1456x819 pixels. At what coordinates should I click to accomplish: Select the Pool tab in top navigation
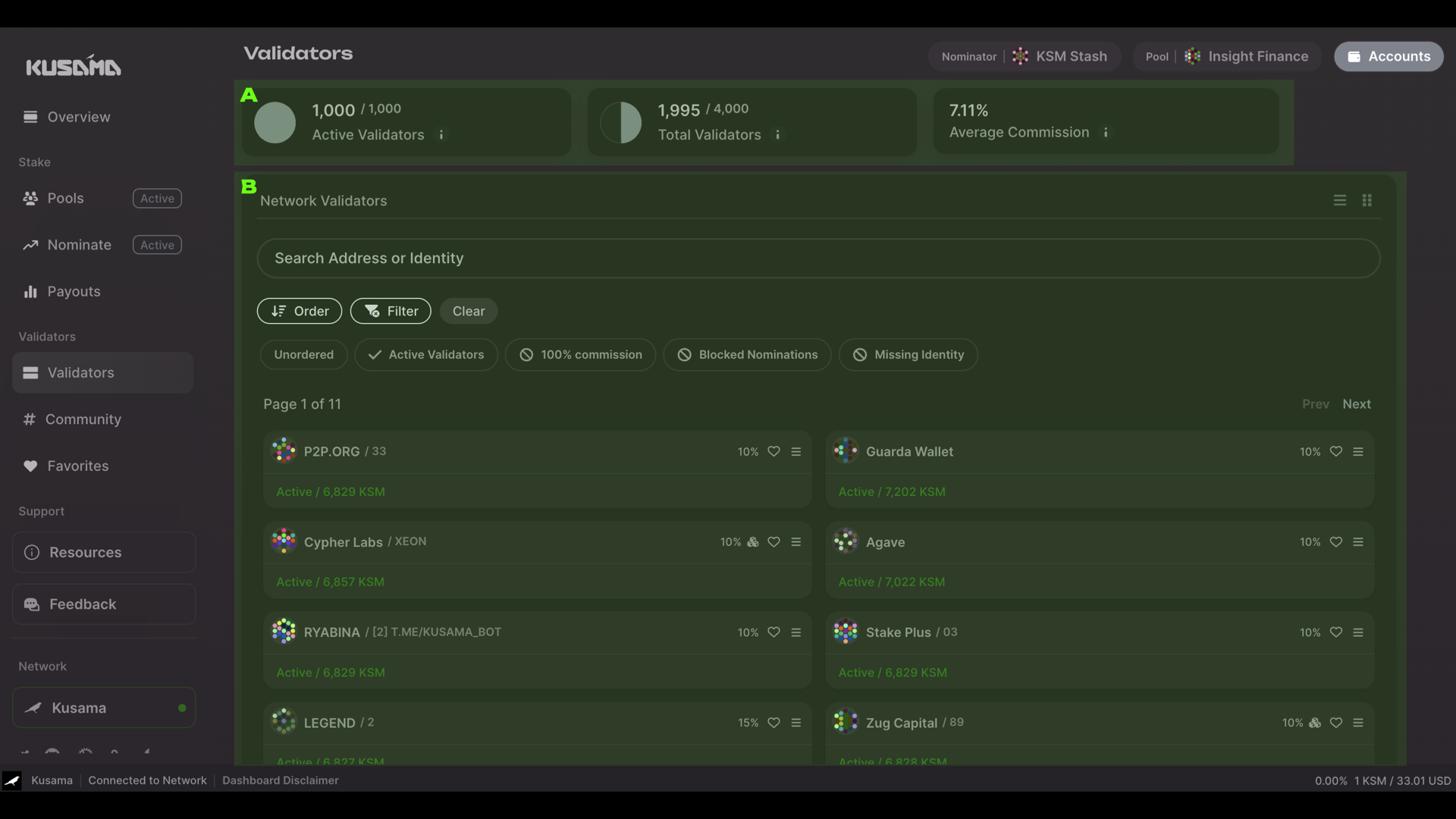[x=1156, y=56]
